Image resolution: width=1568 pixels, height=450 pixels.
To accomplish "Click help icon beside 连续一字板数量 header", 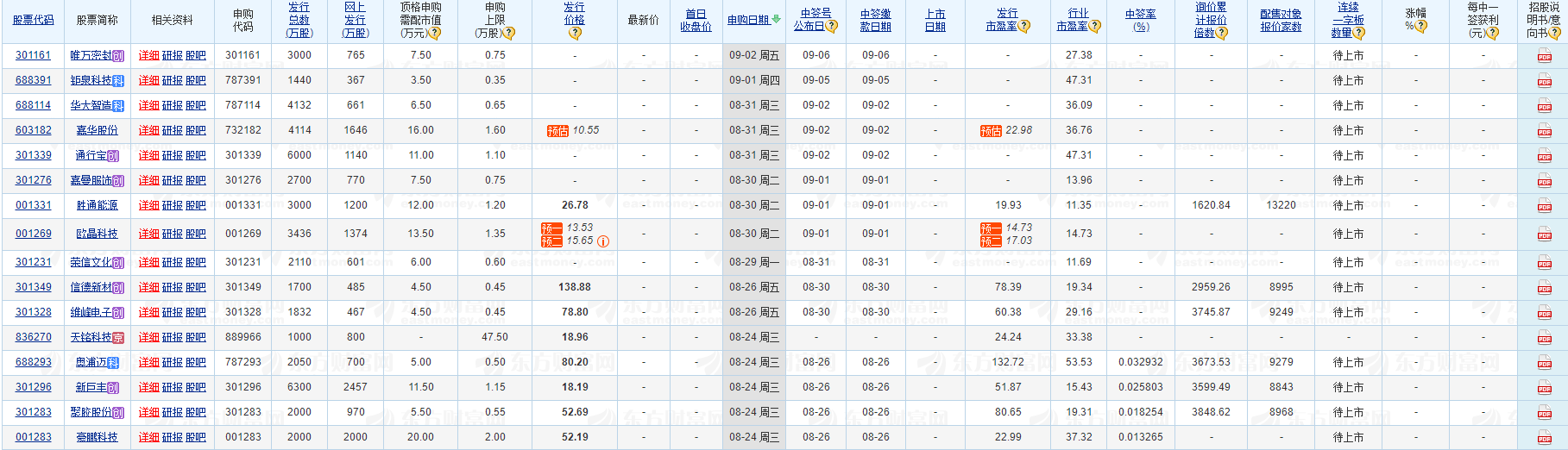I will tap(1359, 34).
